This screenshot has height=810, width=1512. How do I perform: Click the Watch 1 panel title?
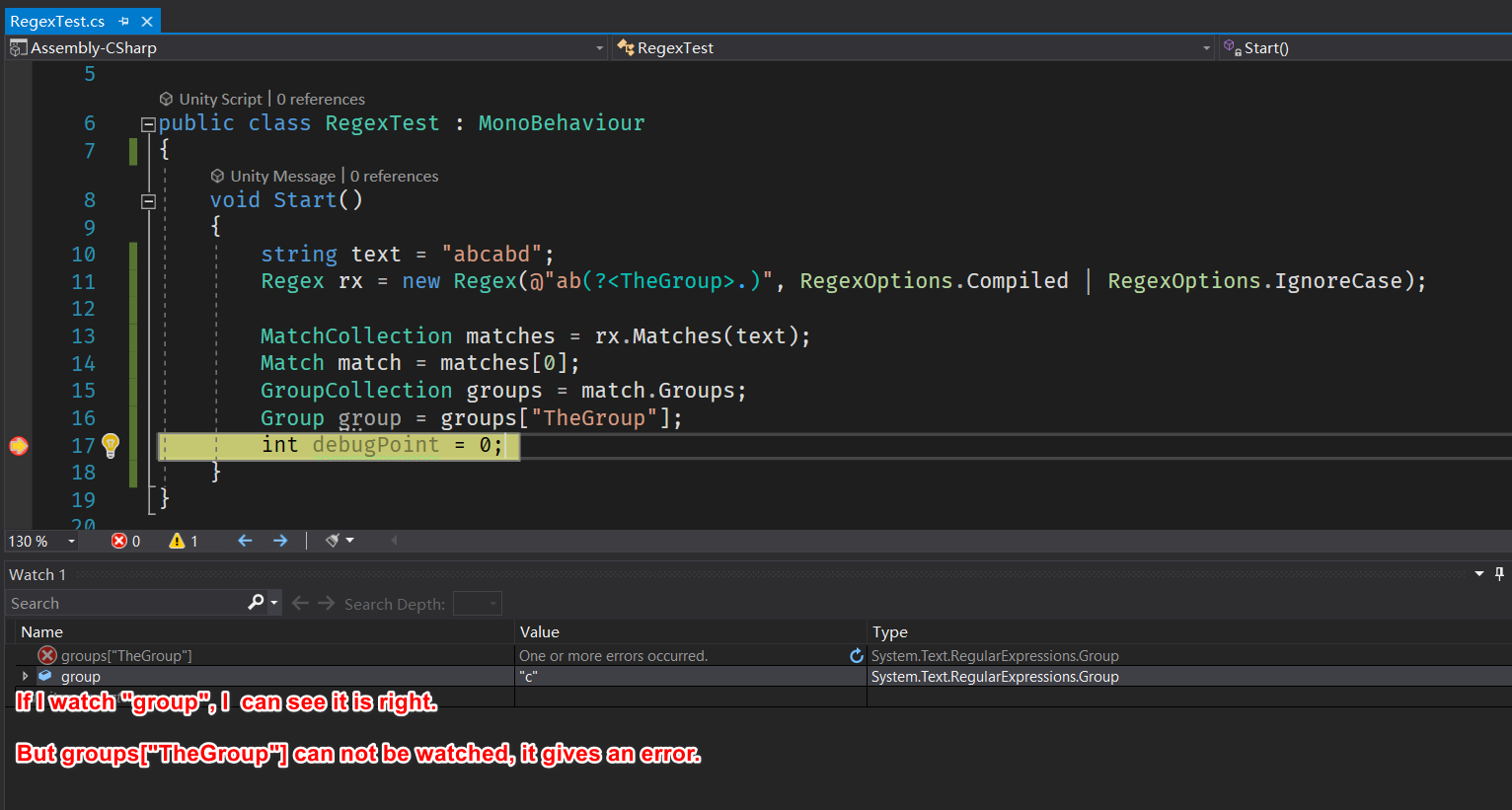click(38, 574)
